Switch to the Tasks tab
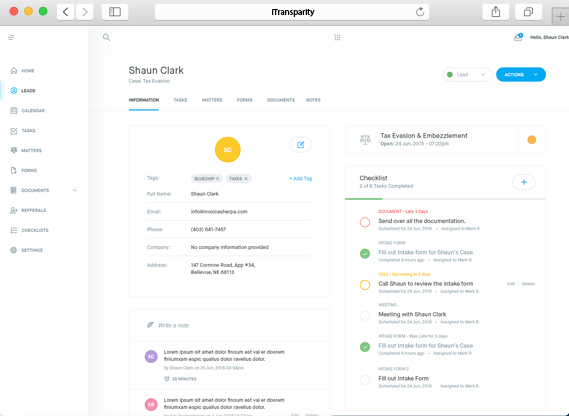The width and height of the screenshot is (569, 416). 180,100
